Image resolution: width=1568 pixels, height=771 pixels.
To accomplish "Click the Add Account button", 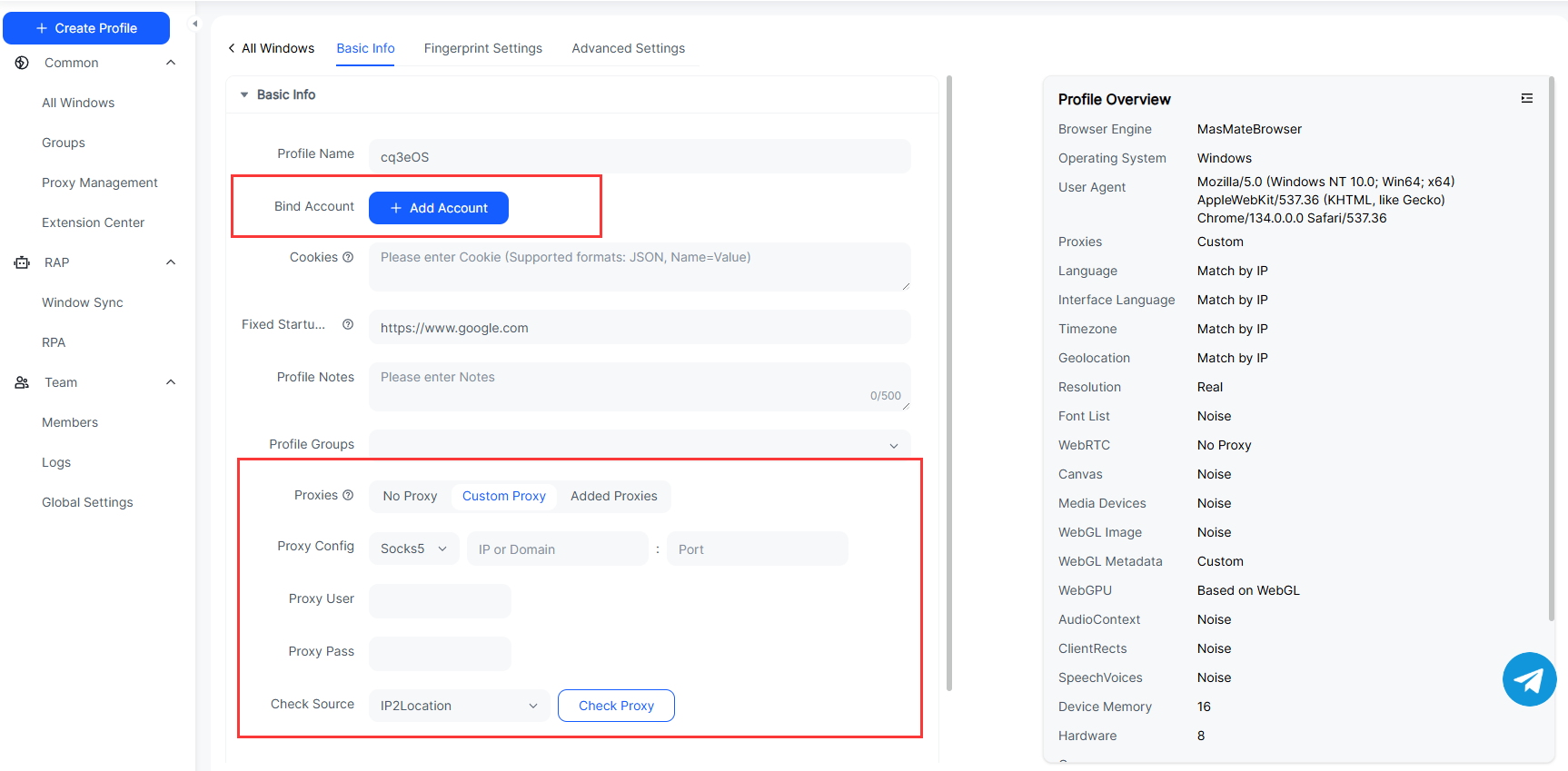I will (x=438, y=208).
